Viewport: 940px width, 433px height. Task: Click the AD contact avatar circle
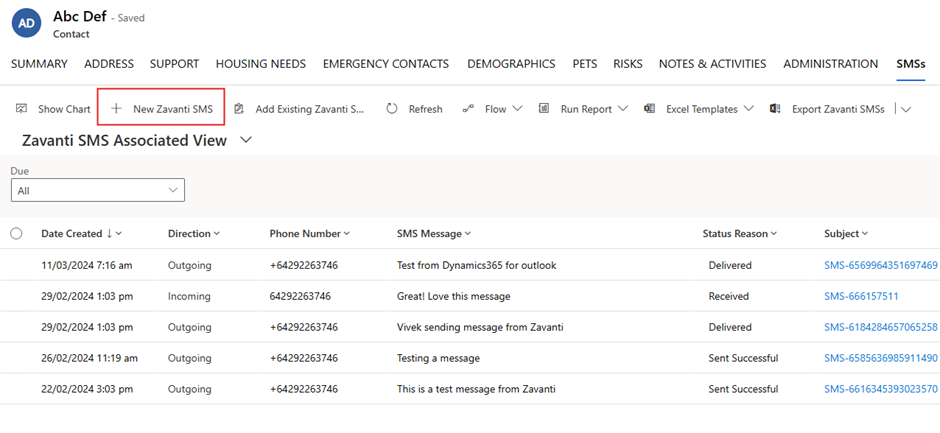[x=26, y=23]
